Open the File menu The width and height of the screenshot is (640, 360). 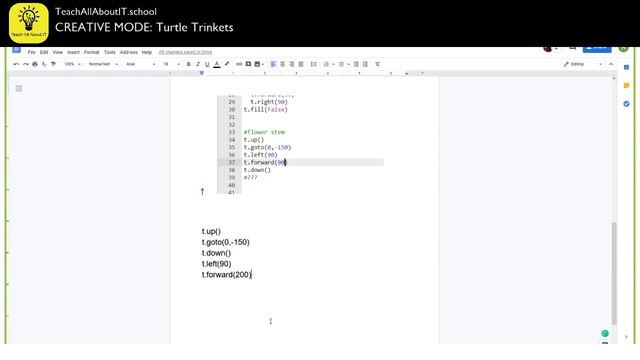pos(31,52)
